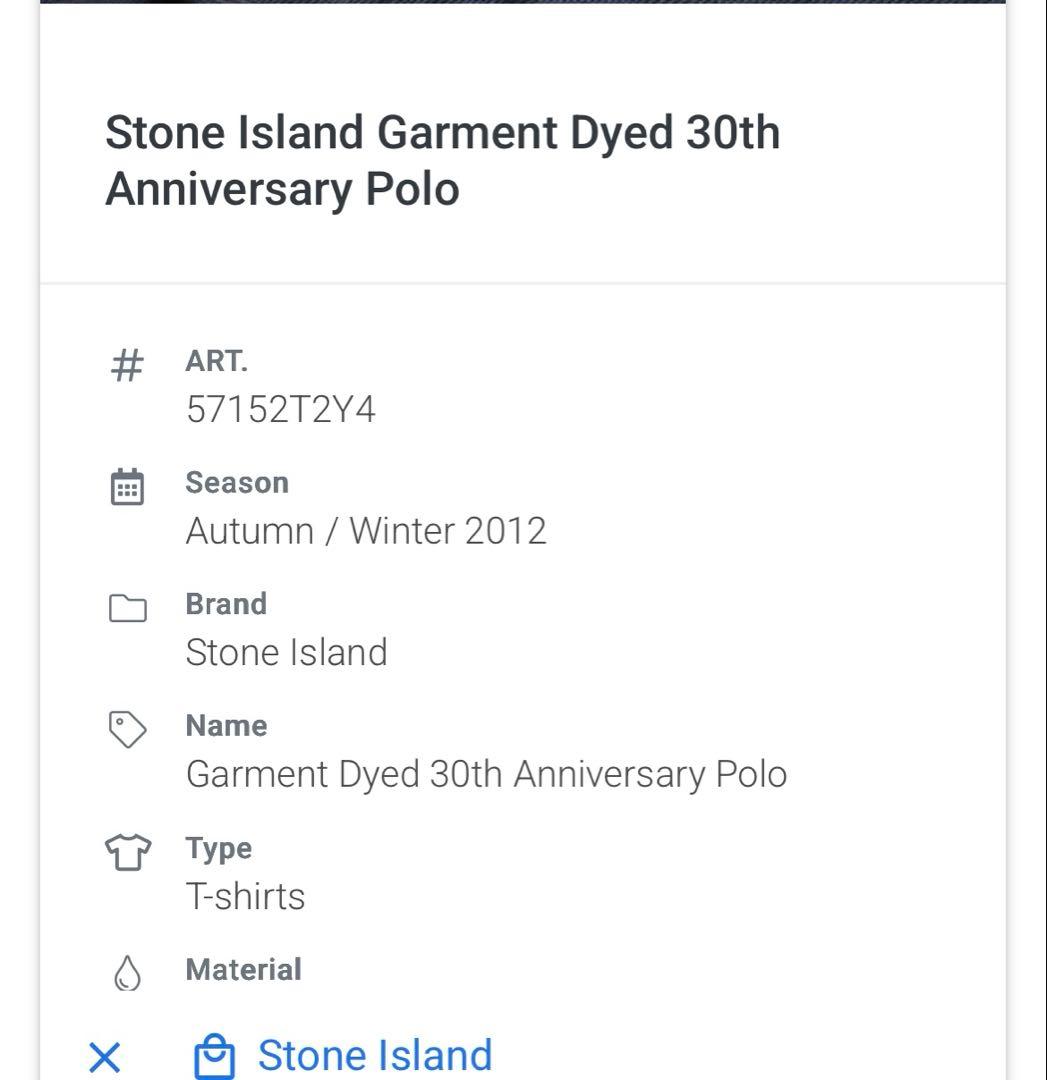Image resolution: width=1047 pixels, height=1080 pixels.
Task: Click the Garment Dyed 30th Anniversary Polo name value
Action: (486, 774)
